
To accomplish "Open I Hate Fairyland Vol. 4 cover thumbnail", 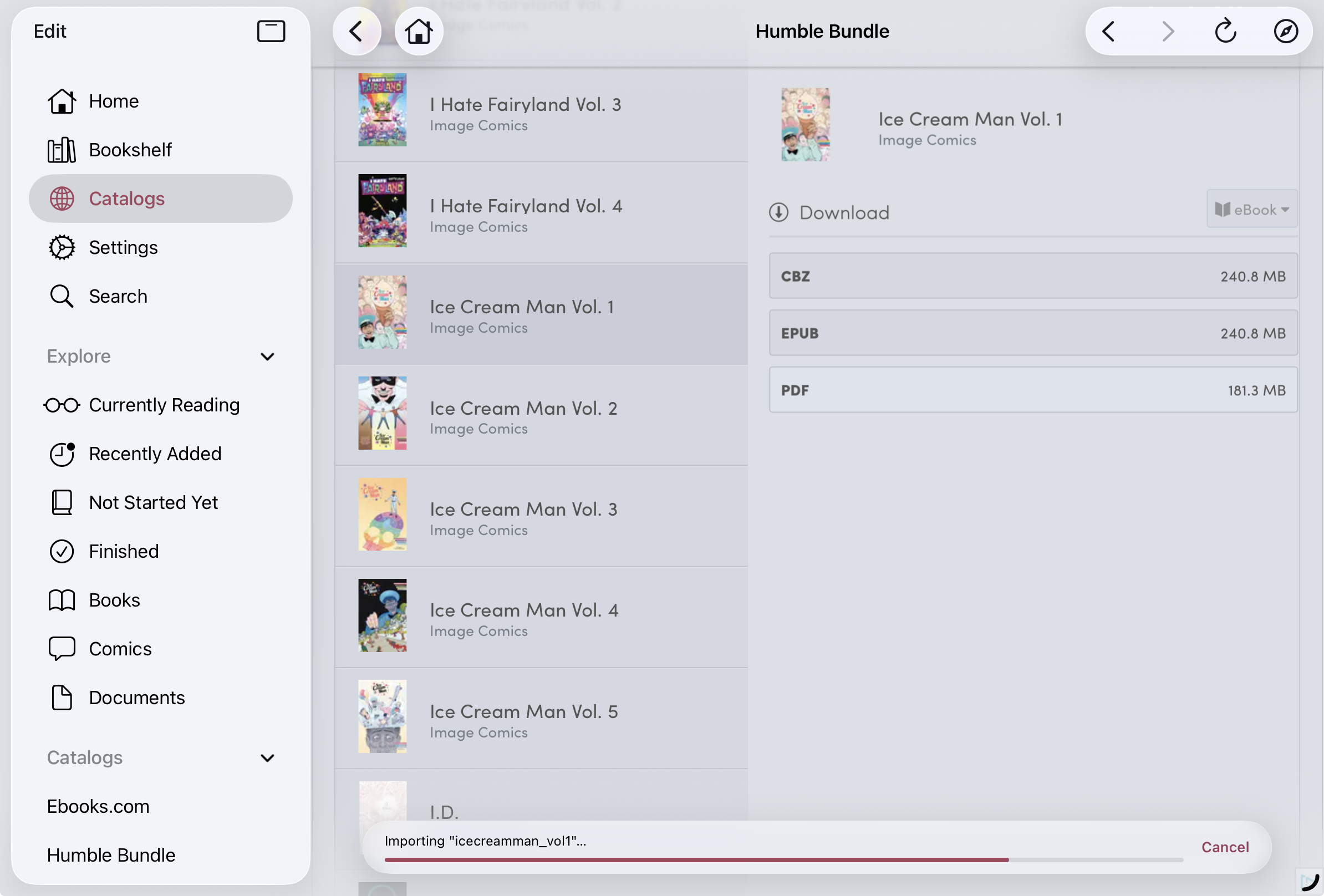I will click(x=382, y=211).
